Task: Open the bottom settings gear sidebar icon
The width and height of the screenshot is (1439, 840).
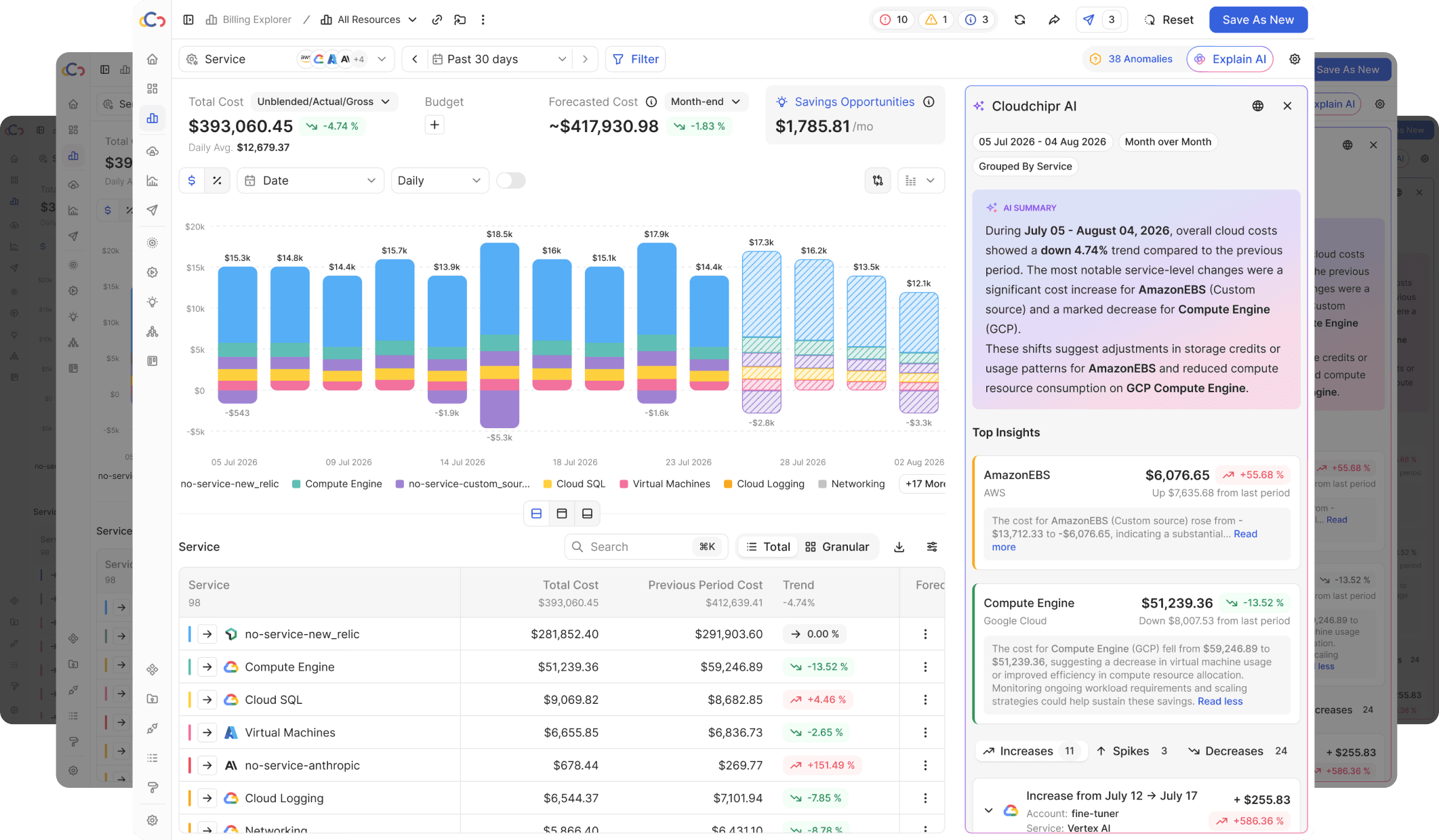Action: point(153,820)
